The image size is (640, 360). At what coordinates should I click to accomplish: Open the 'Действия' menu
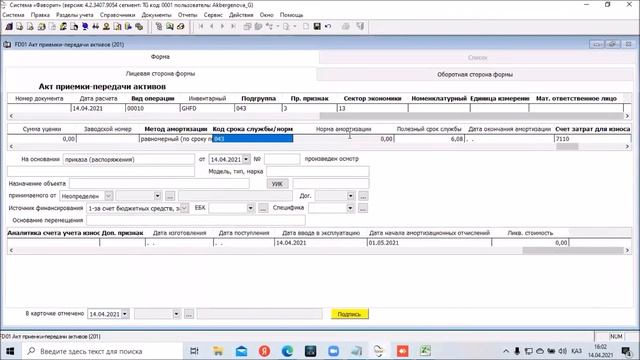(241, 15)
